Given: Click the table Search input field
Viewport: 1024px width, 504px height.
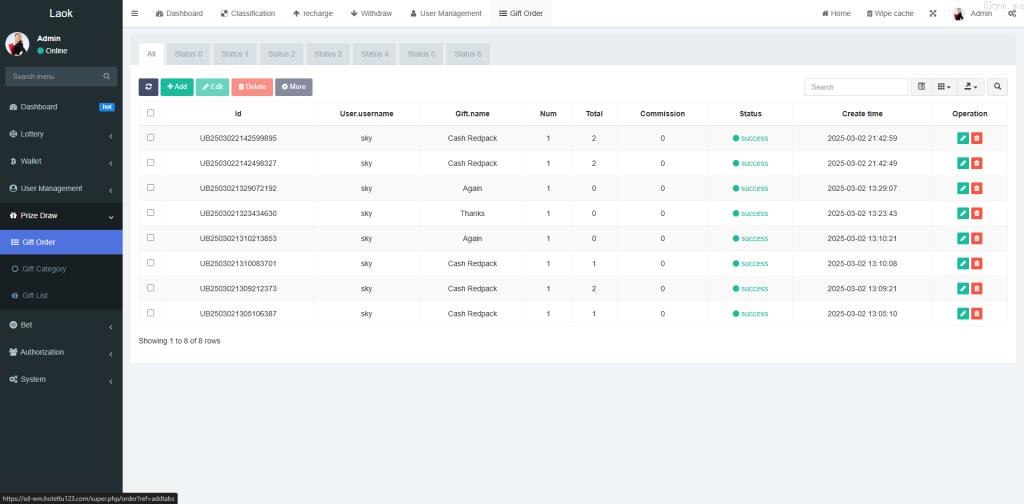Looking at the screenshot, I should click(x=856, y=87).
